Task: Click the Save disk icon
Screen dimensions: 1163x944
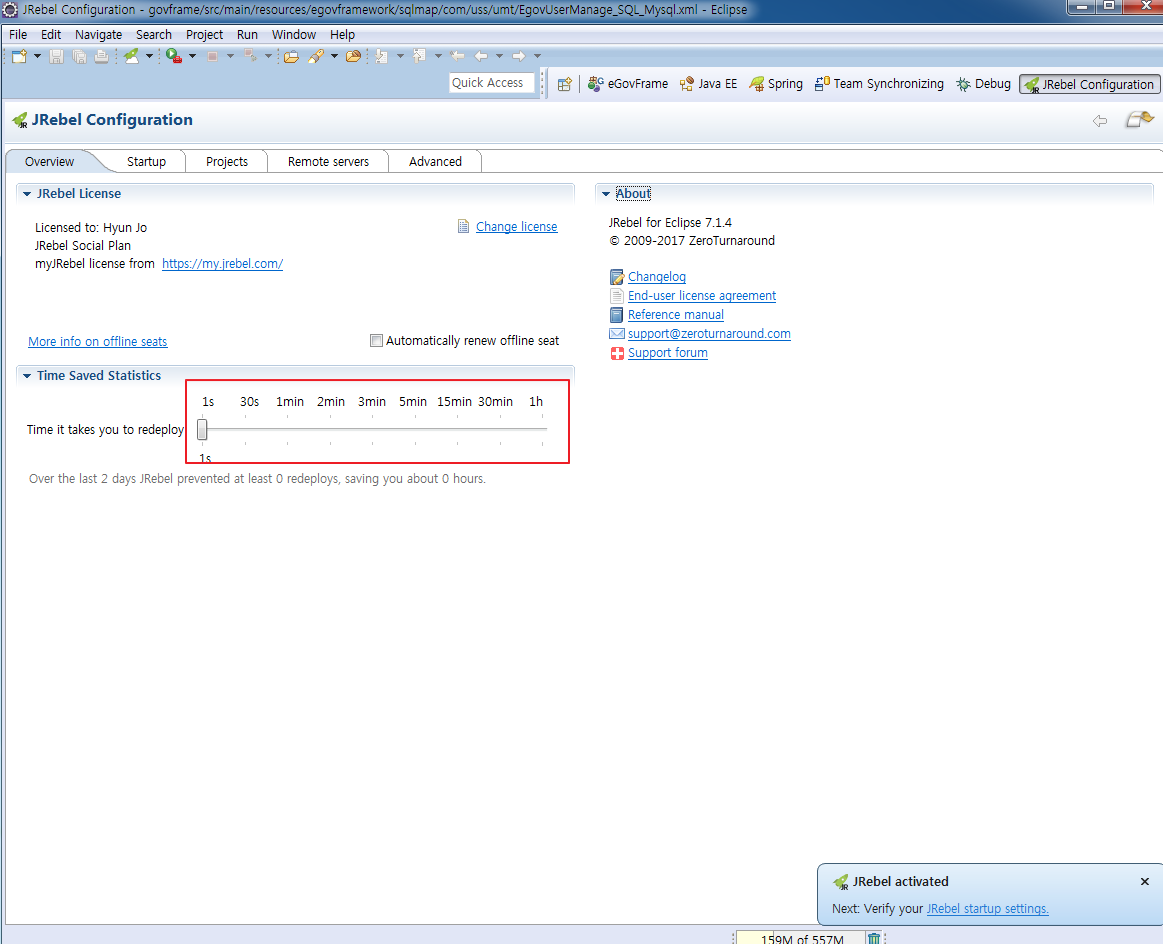Action: (x=56, y=56)
